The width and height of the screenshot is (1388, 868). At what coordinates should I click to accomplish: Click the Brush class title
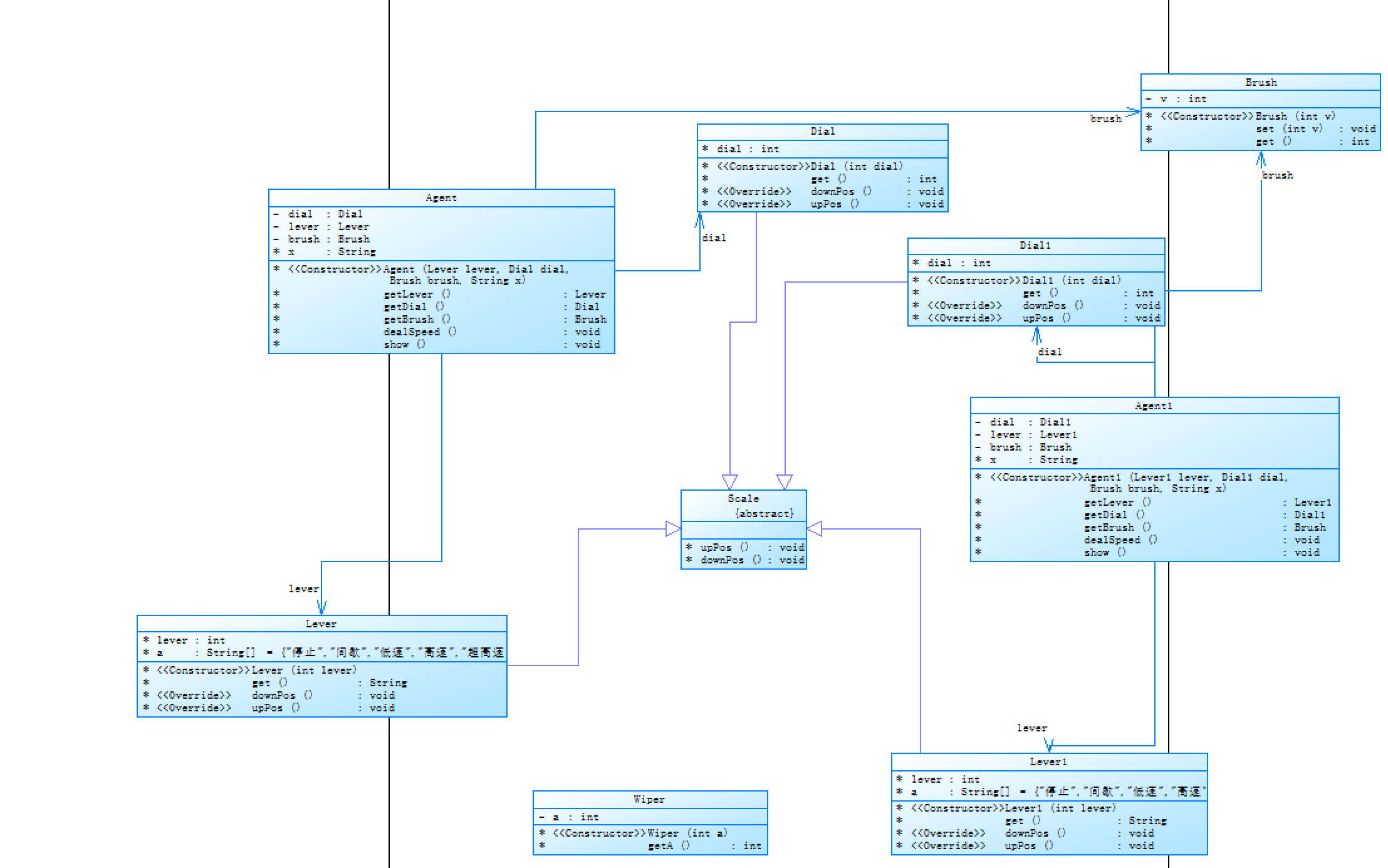point(1260,82)
